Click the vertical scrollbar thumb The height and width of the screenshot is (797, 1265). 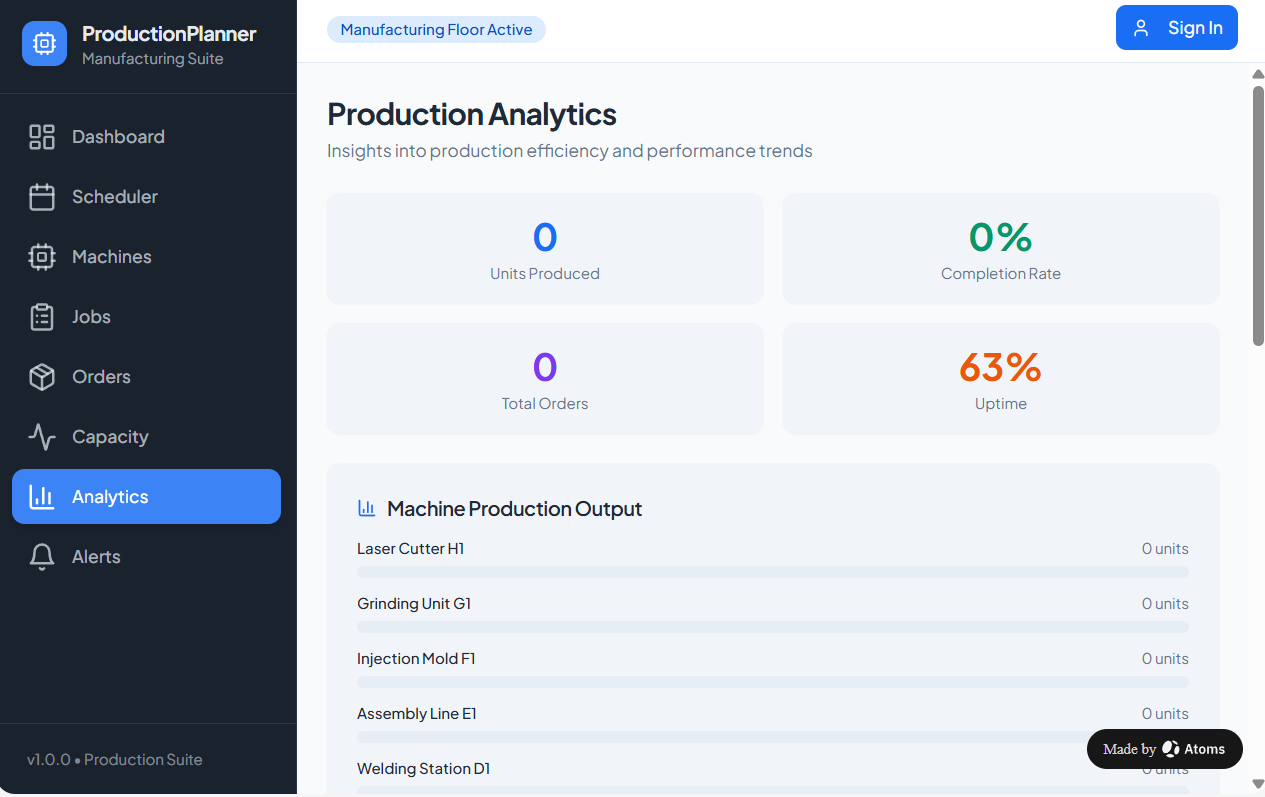(x=1258, y=216)
